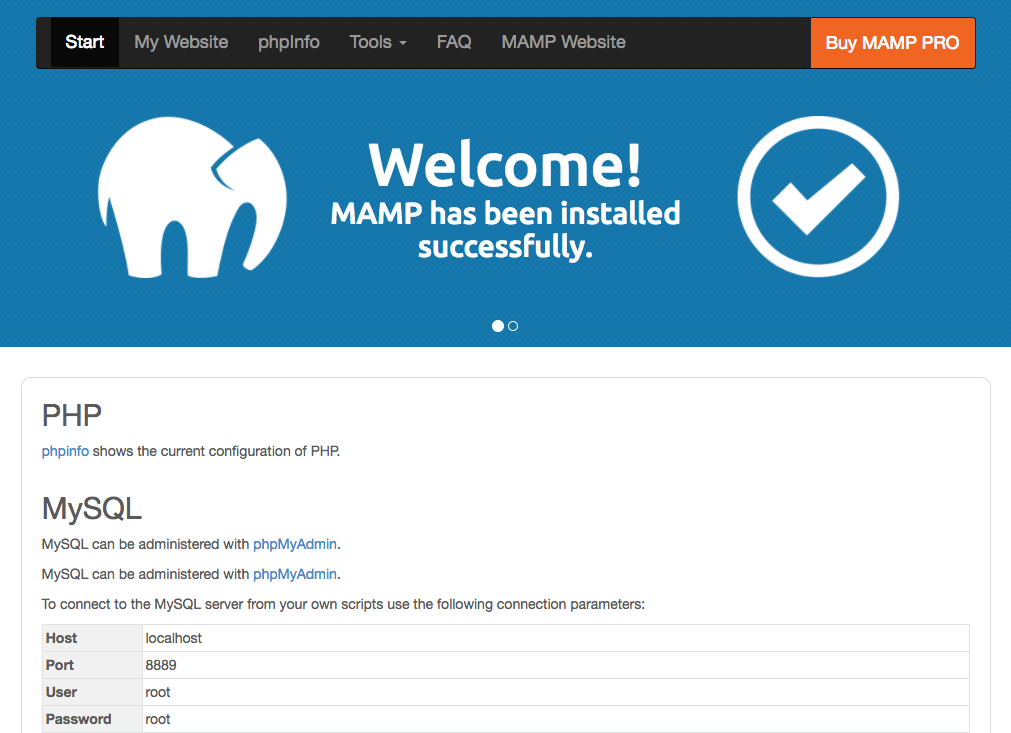Click 'MAMP has been installed successfully.' text
The width and height of the screenshot is (1011, 733).
(506, 230)
